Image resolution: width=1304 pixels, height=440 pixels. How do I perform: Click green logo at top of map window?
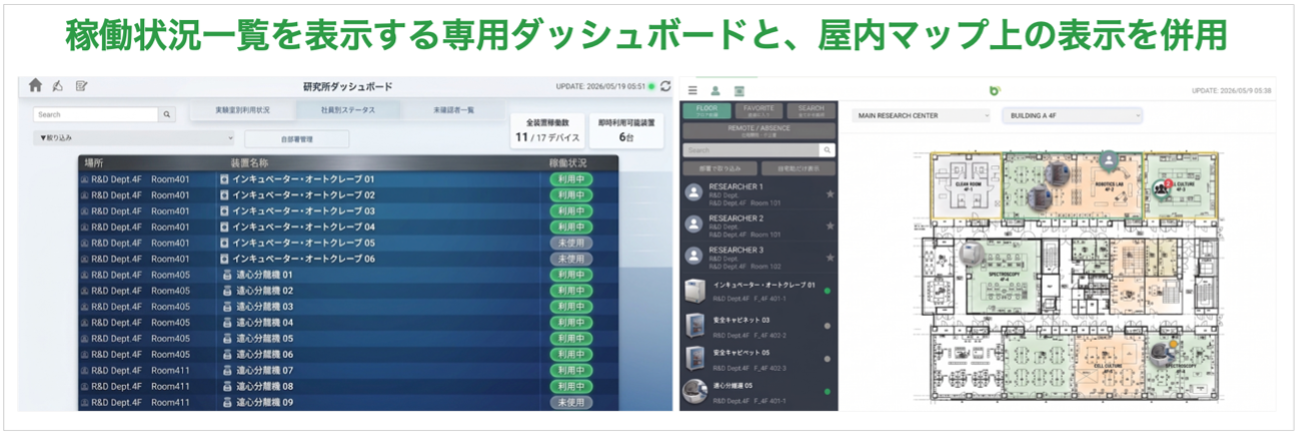(994, 90)
